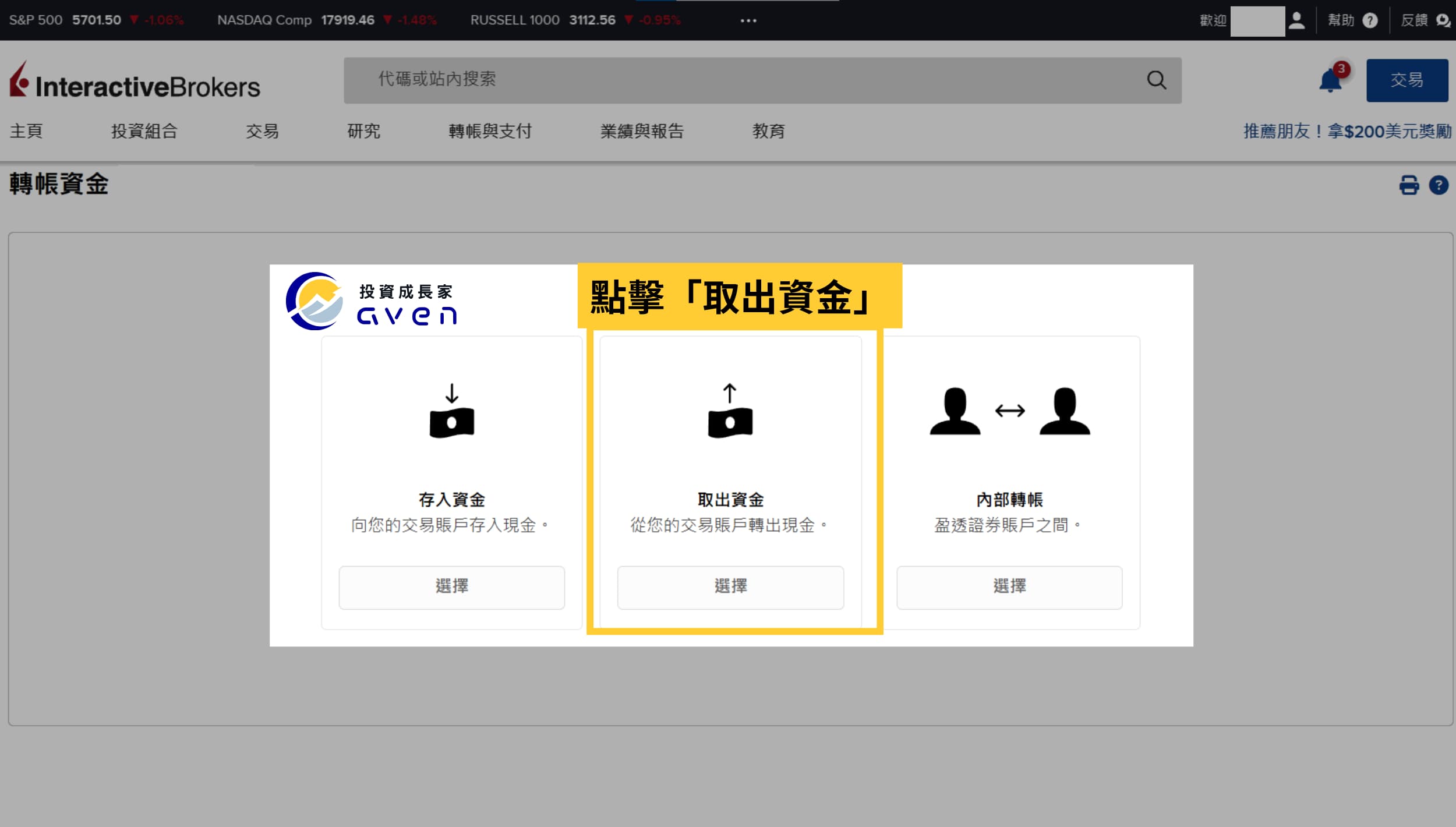Click the 轉帳資金 page heading

tap(59, 184)
